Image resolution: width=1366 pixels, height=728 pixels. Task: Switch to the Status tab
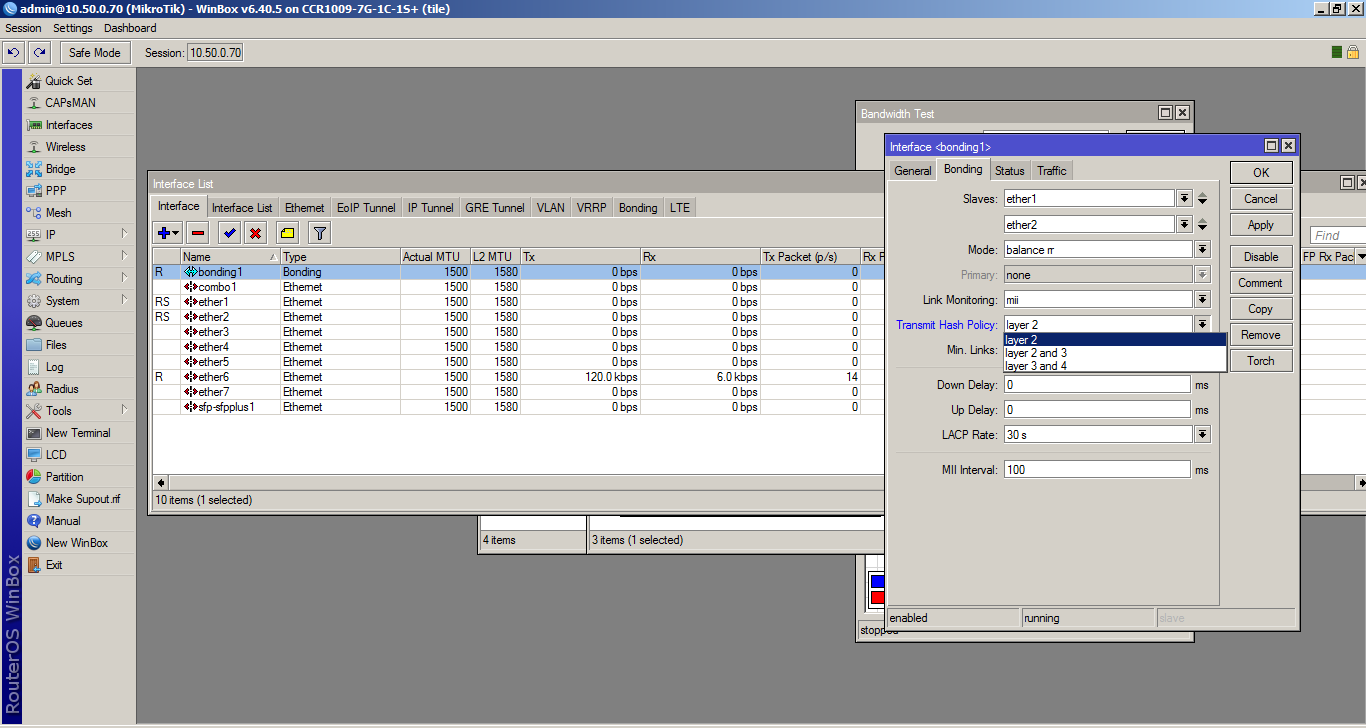(x=1009, y=171)
